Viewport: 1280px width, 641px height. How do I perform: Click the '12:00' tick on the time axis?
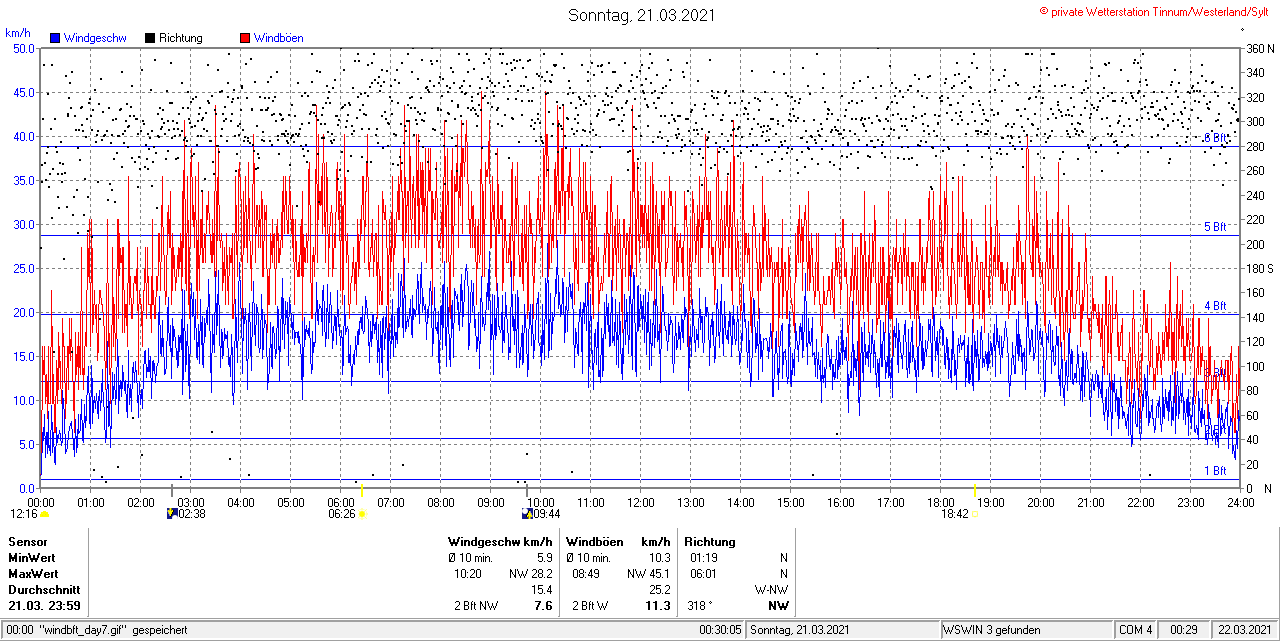tap(641, 502)
